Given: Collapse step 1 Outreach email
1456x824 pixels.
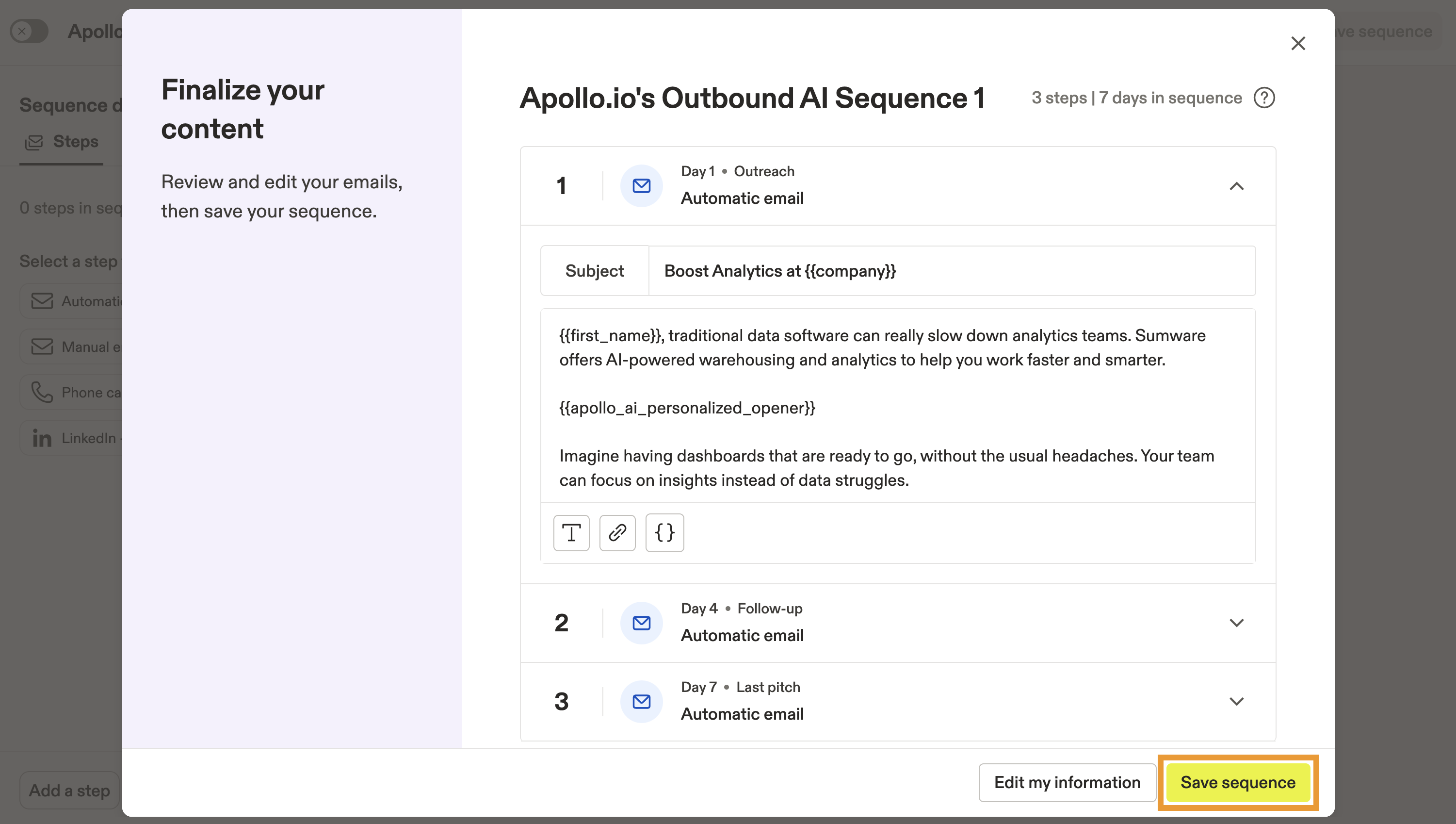Looking at the screenshot, I should pos(1237,186).
